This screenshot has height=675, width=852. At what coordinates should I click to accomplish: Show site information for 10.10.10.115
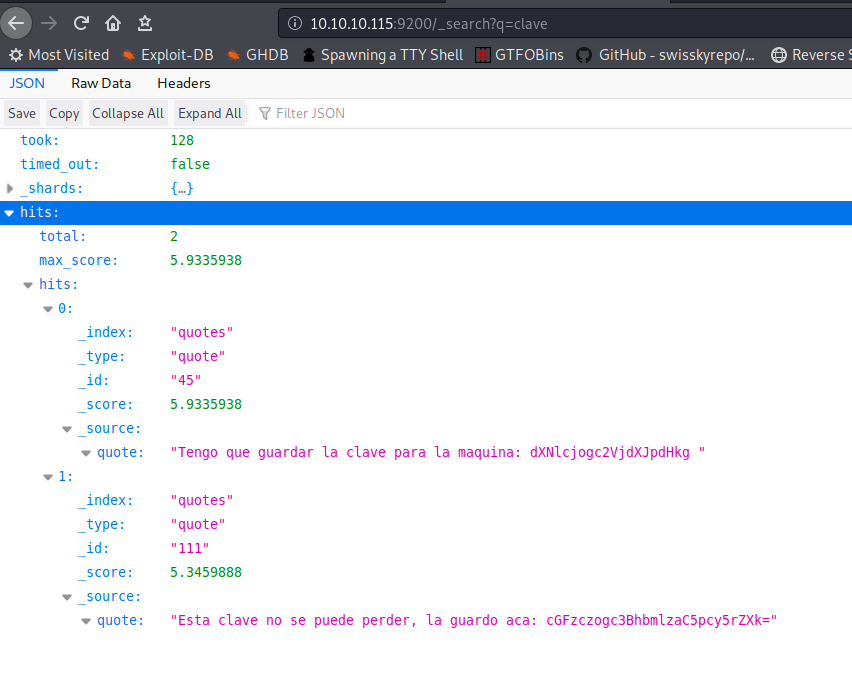(x=295, y=23)
